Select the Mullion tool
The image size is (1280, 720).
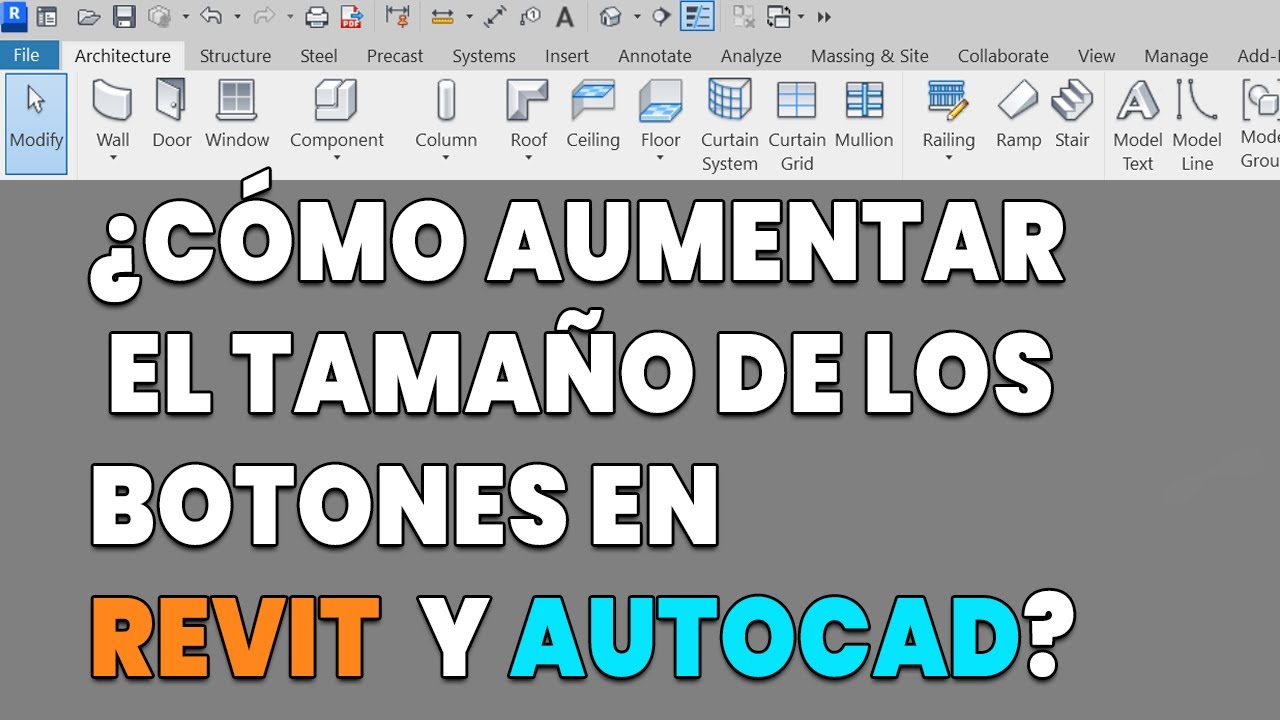pyautogui.click(x=864, y=114)
